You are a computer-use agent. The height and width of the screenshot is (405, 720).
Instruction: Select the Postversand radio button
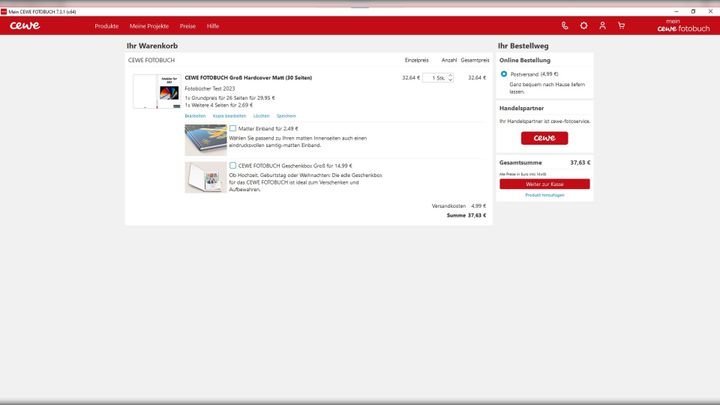click(x=504, y=74)
